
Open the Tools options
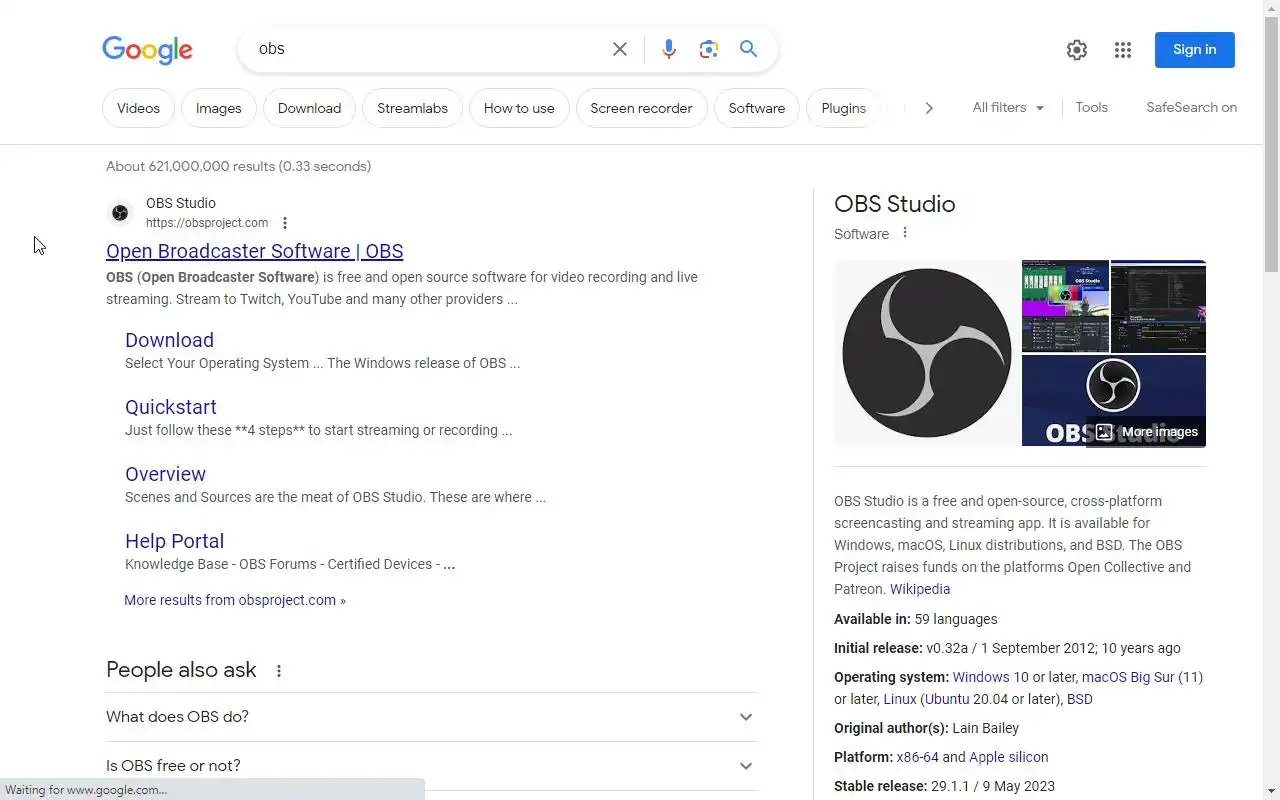pyautogui.click(x=1092, y=108)
